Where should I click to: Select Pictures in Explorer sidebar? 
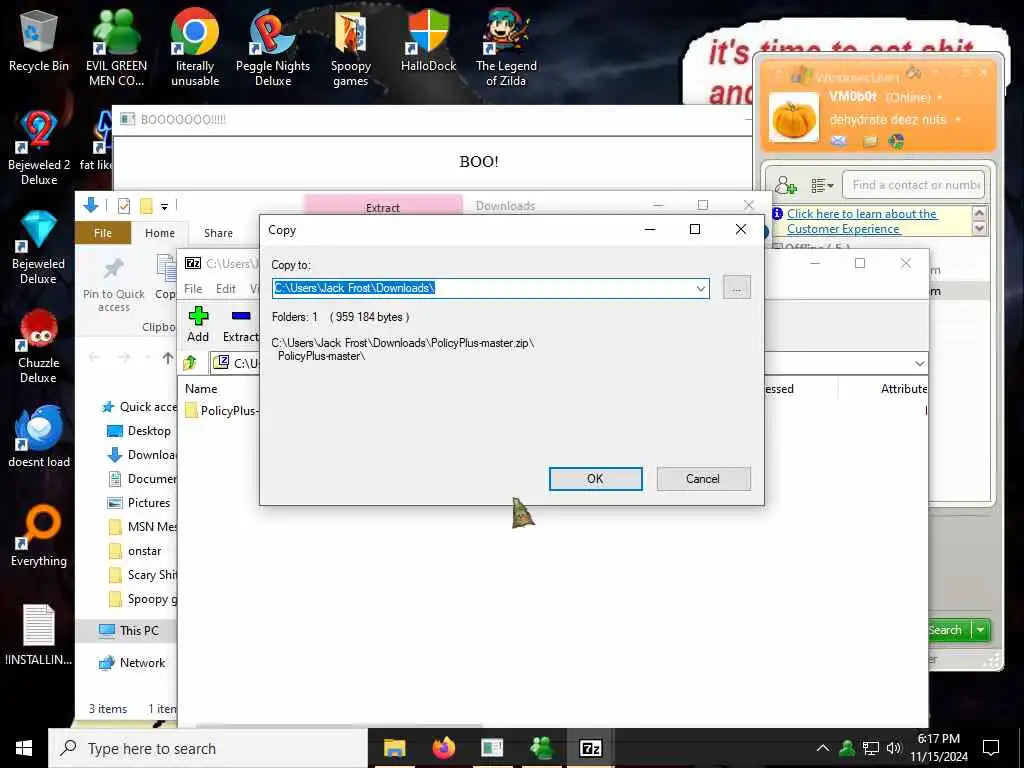138,503
